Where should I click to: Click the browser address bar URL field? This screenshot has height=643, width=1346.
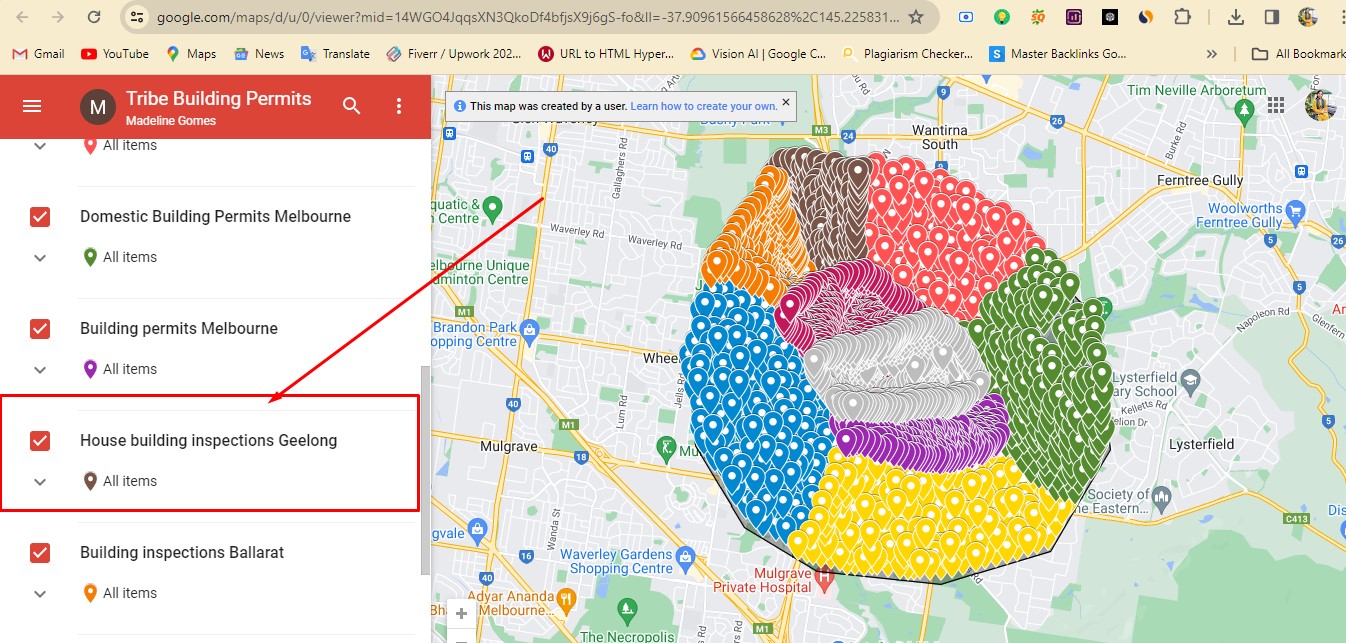(520, 17)
